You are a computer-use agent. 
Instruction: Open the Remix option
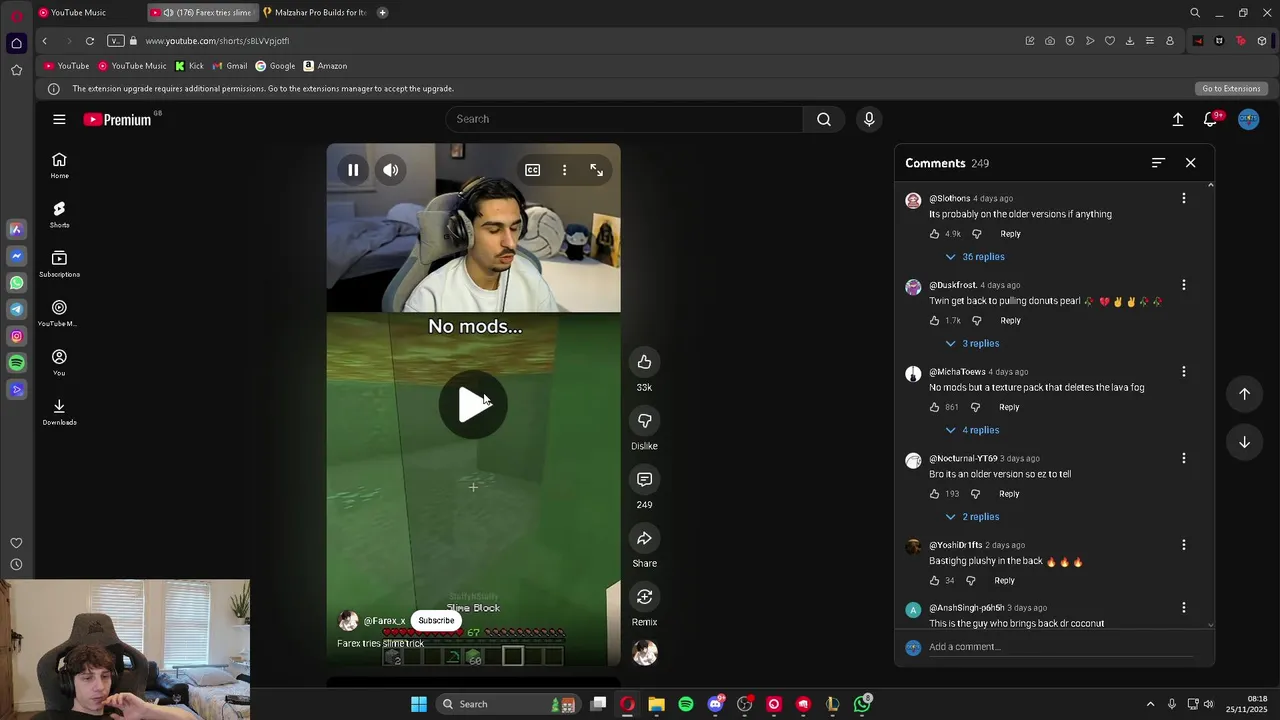click(644, 597)
